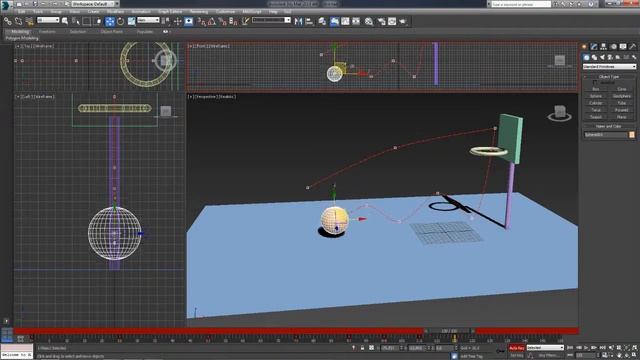Click the object color swatch

pyautogui.click(x=632, y=135)
